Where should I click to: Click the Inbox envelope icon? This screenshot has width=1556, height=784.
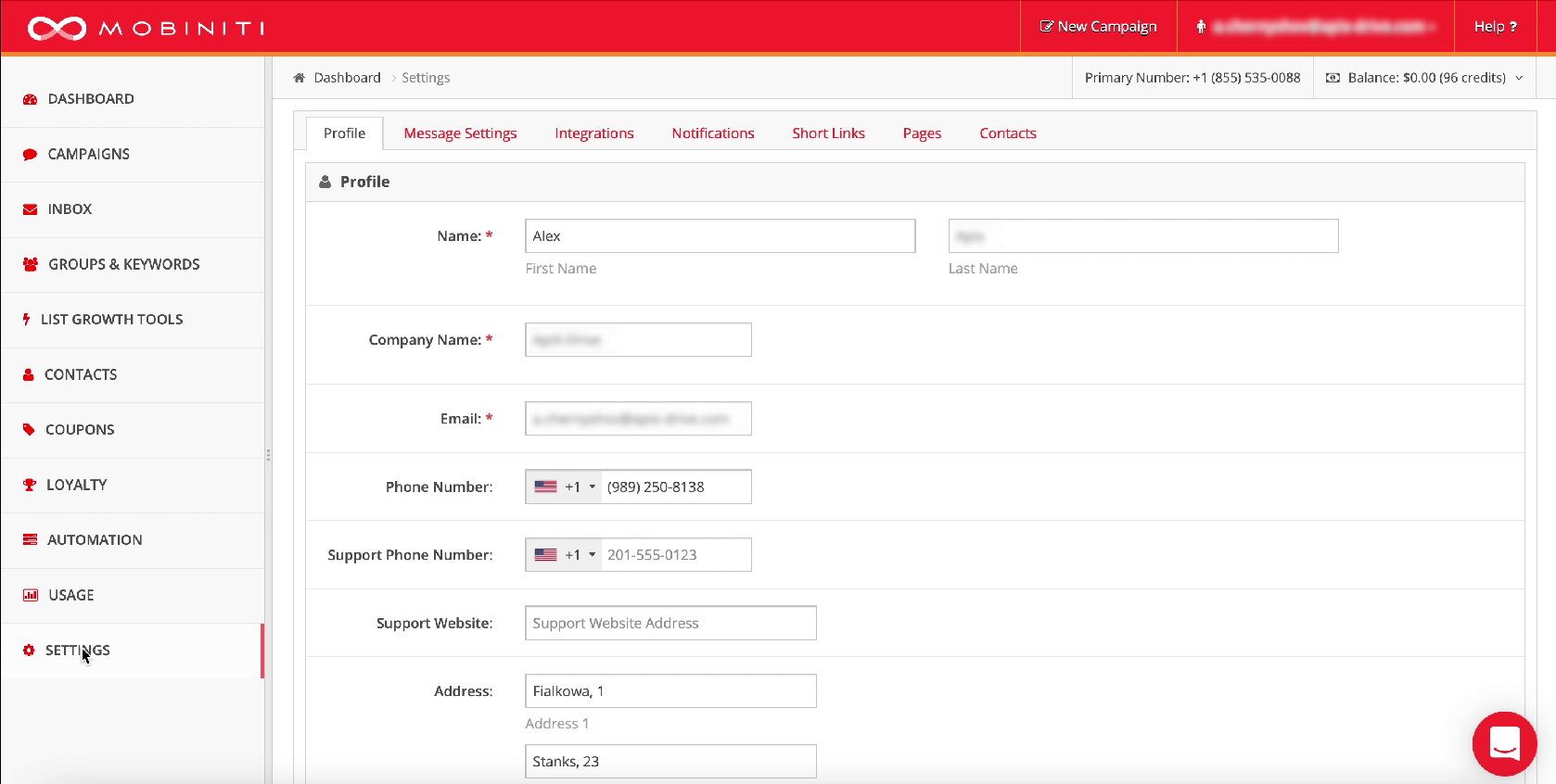tap(30, 209)
